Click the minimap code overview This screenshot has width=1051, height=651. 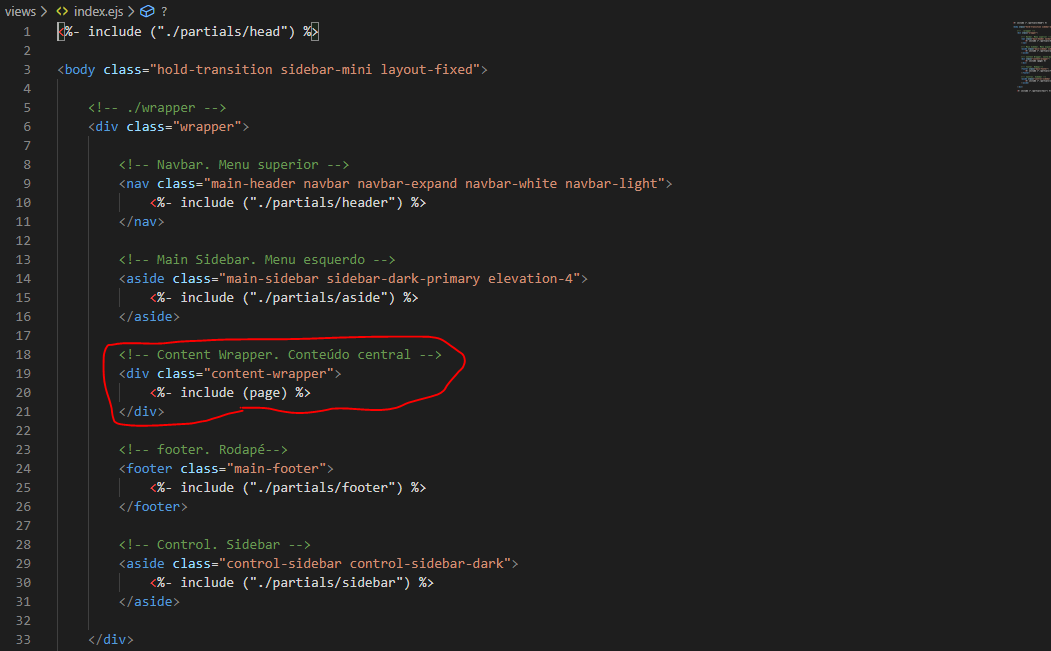coord(1031,57)
